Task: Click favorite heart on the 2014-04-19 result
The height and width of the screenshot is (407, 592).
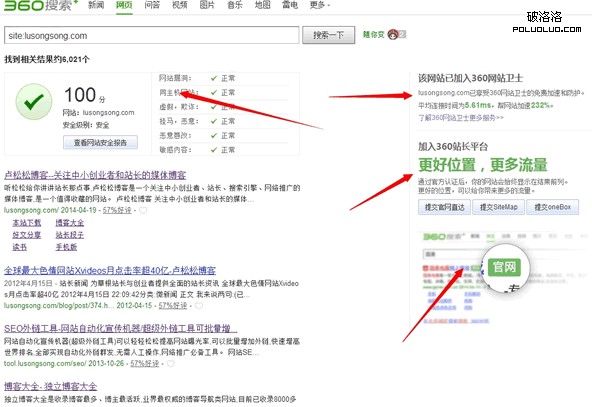Action: coord(143,210)
